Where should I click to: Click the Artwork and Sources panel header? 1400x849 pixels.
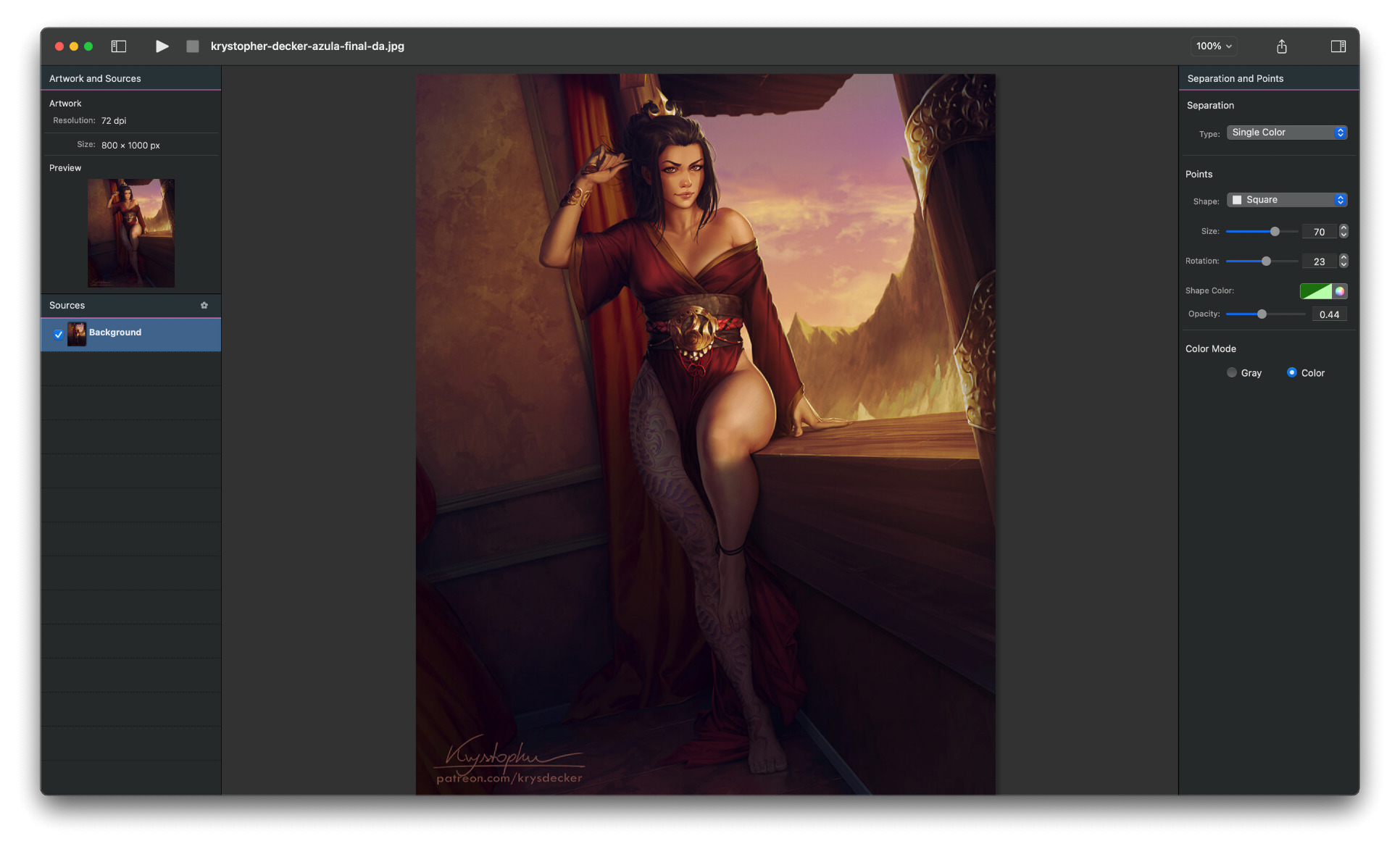131,78
